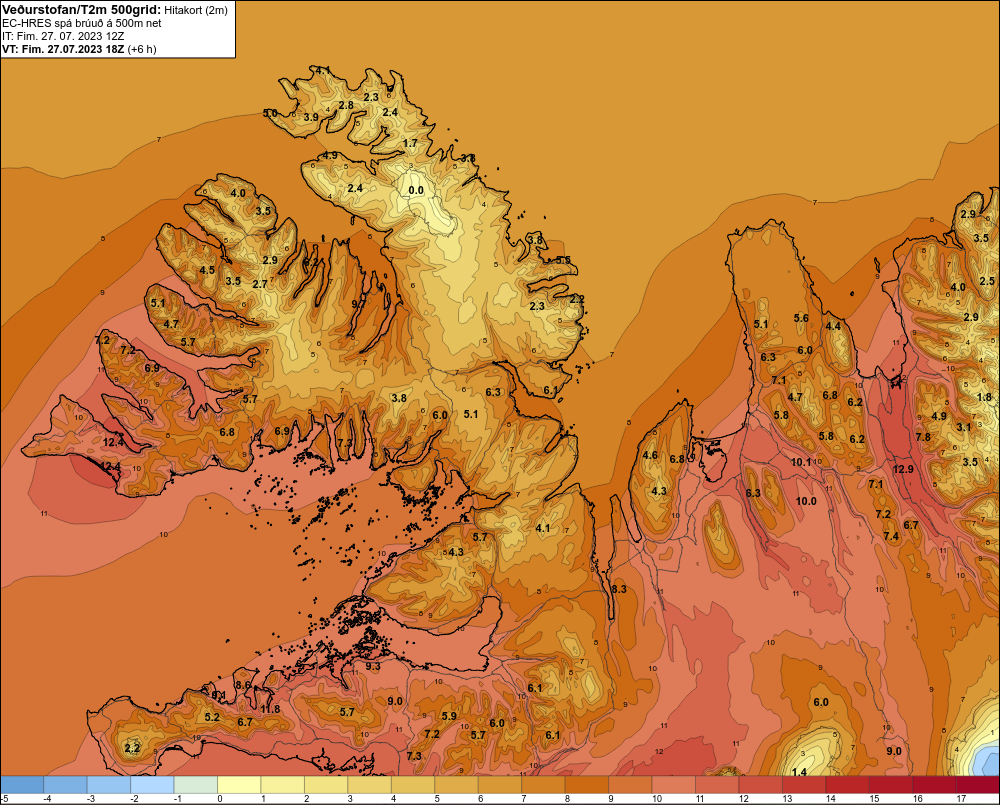The width and height of the screenshot is (1000, 805).
Task: Click the '1.8' temperature value
Action: [x=985, y=397]
